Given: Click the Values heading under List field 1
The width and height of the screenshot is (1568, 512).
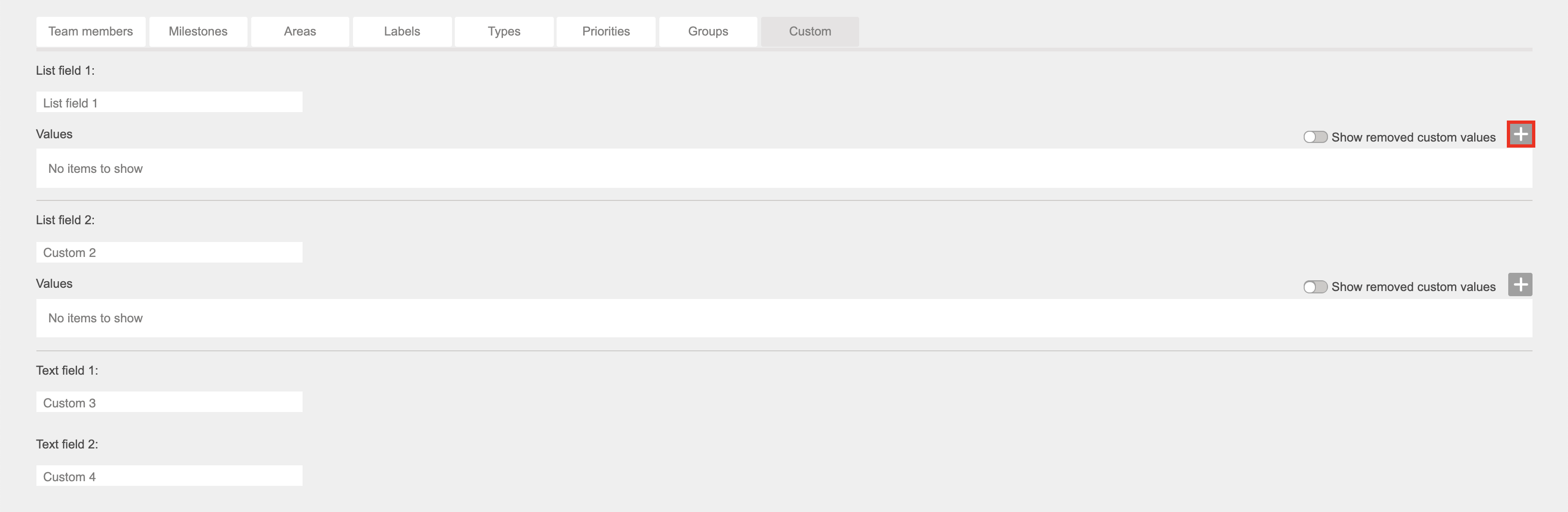Looking at the screenshot, I should click(x=54, y=134).
